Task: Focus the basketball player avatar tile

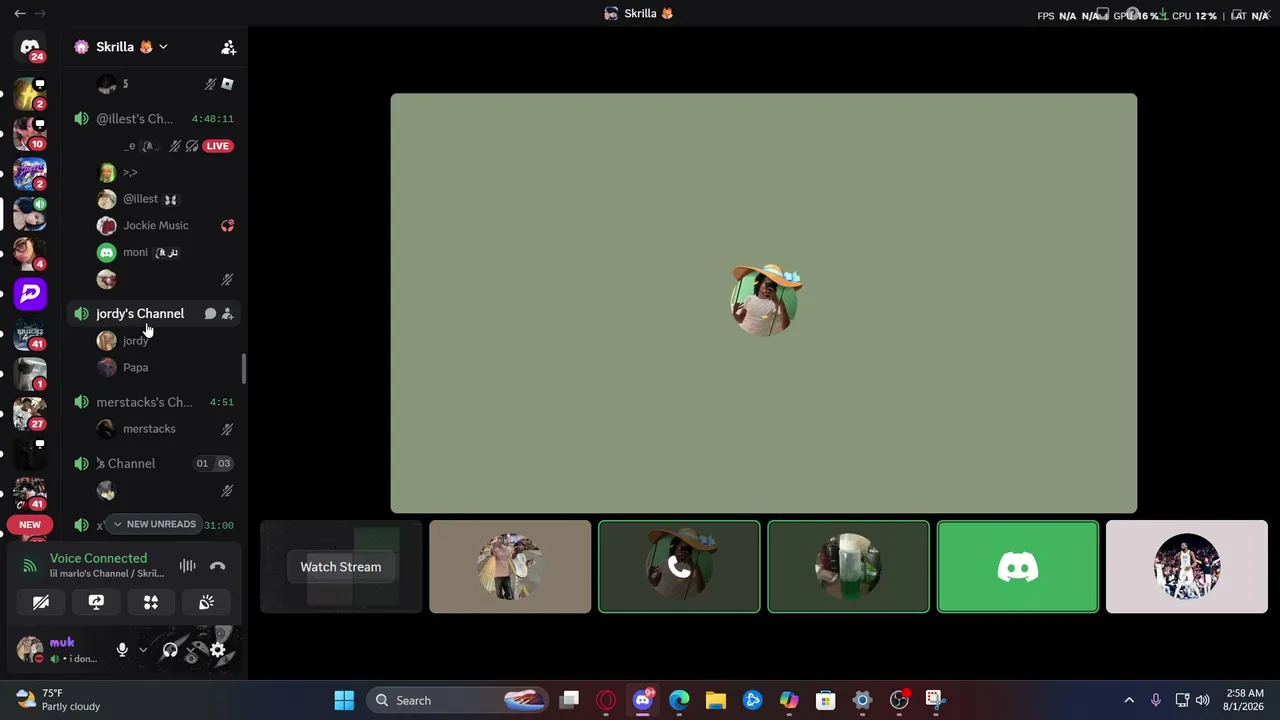Action: pos(1187,567)
